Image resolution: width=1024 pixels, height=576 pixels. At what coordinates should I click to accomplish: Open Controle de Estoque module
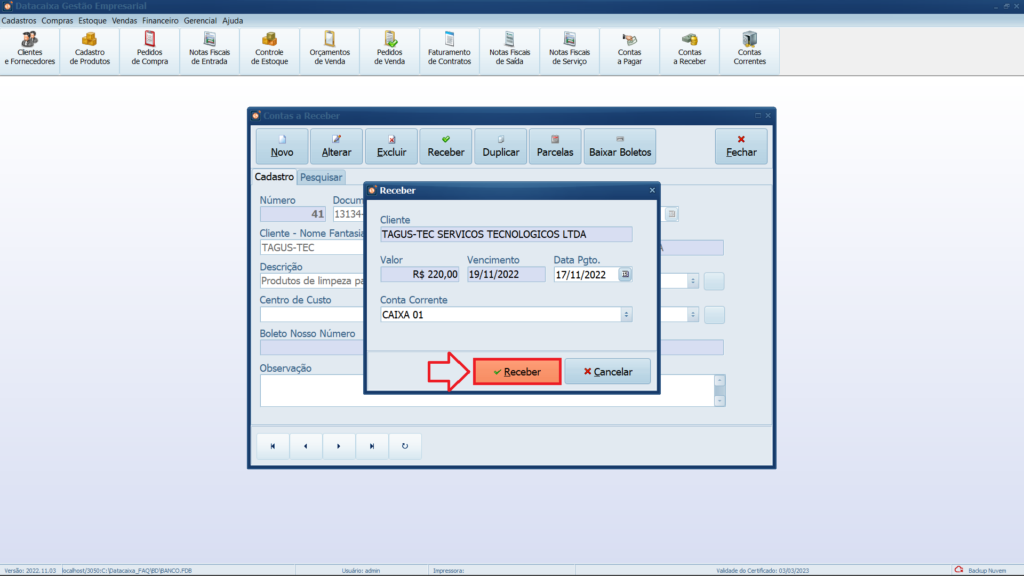(x=270, y=49)
